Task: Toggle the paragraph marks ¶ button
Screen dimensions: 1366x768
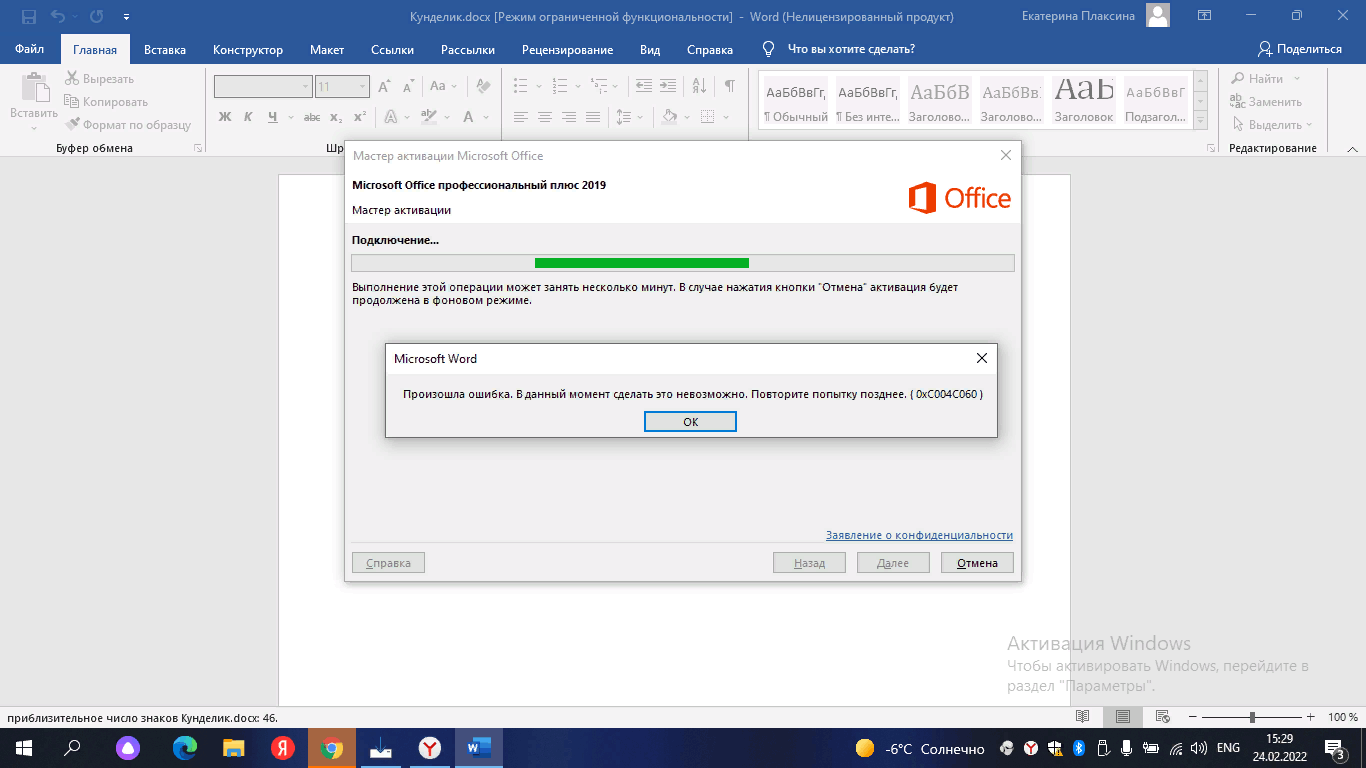Action: pyautogui.click(x=730, y=87)
